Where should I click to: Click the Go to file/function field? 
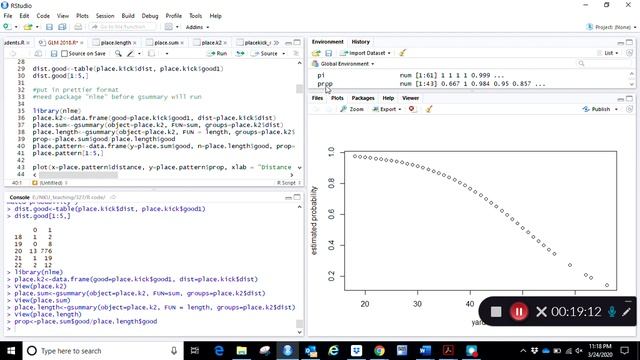[123, 27]
